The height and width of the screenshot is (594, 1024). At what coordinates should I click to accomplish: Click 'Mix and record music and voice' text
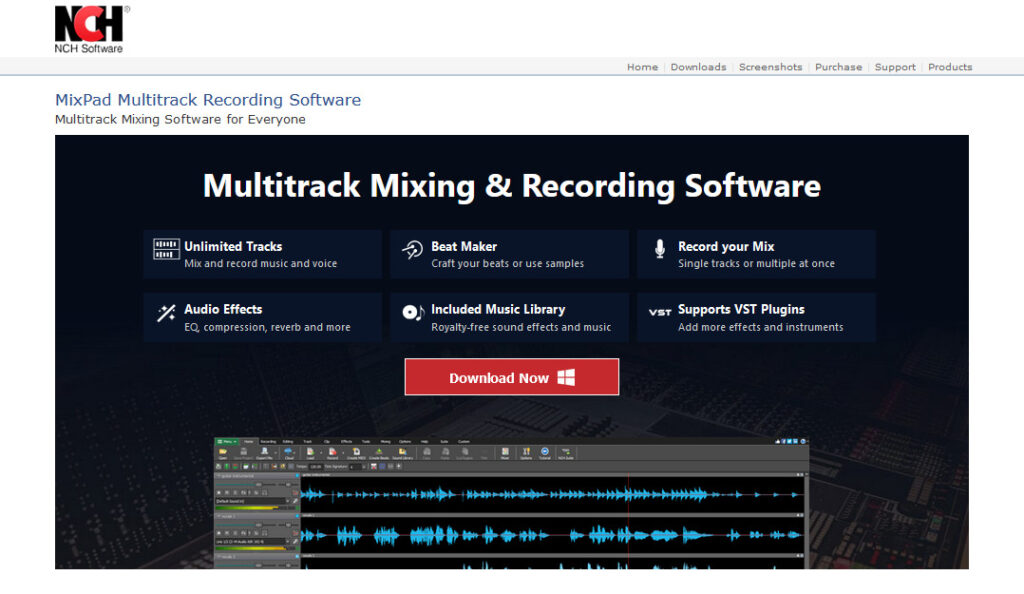(x=261, y=263)
